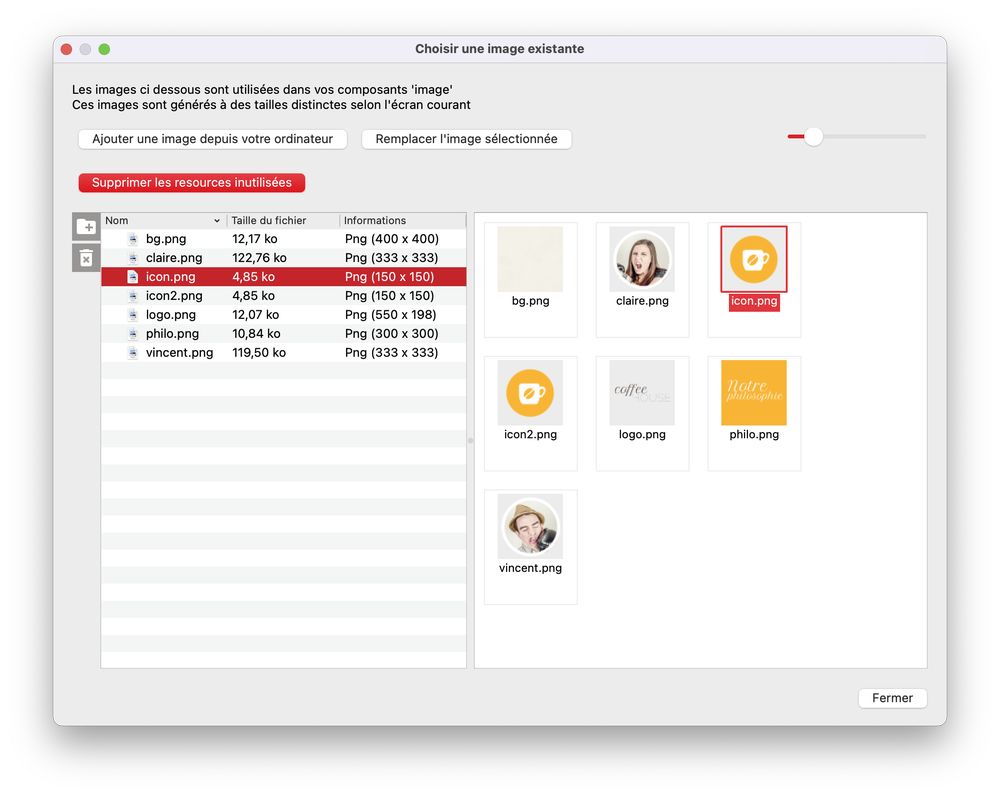Click the panel splitter divider handle
The image size is (1000, 796).
pos(470,440)
